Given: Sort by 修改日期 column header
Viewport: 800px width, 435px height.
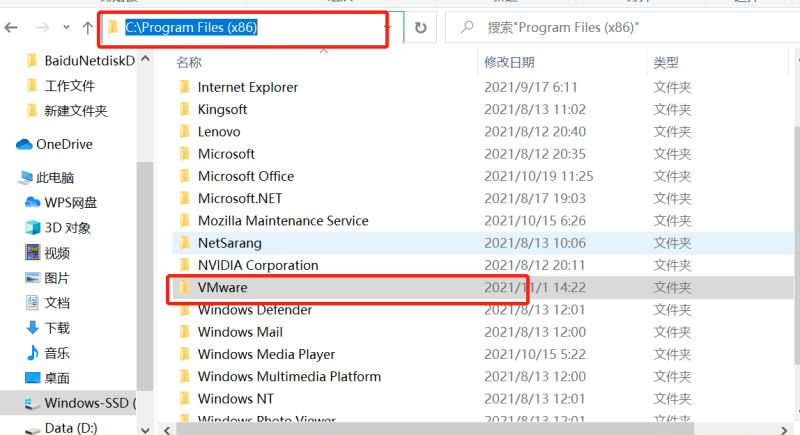Looking at the screenshot, I should [510, 63].
